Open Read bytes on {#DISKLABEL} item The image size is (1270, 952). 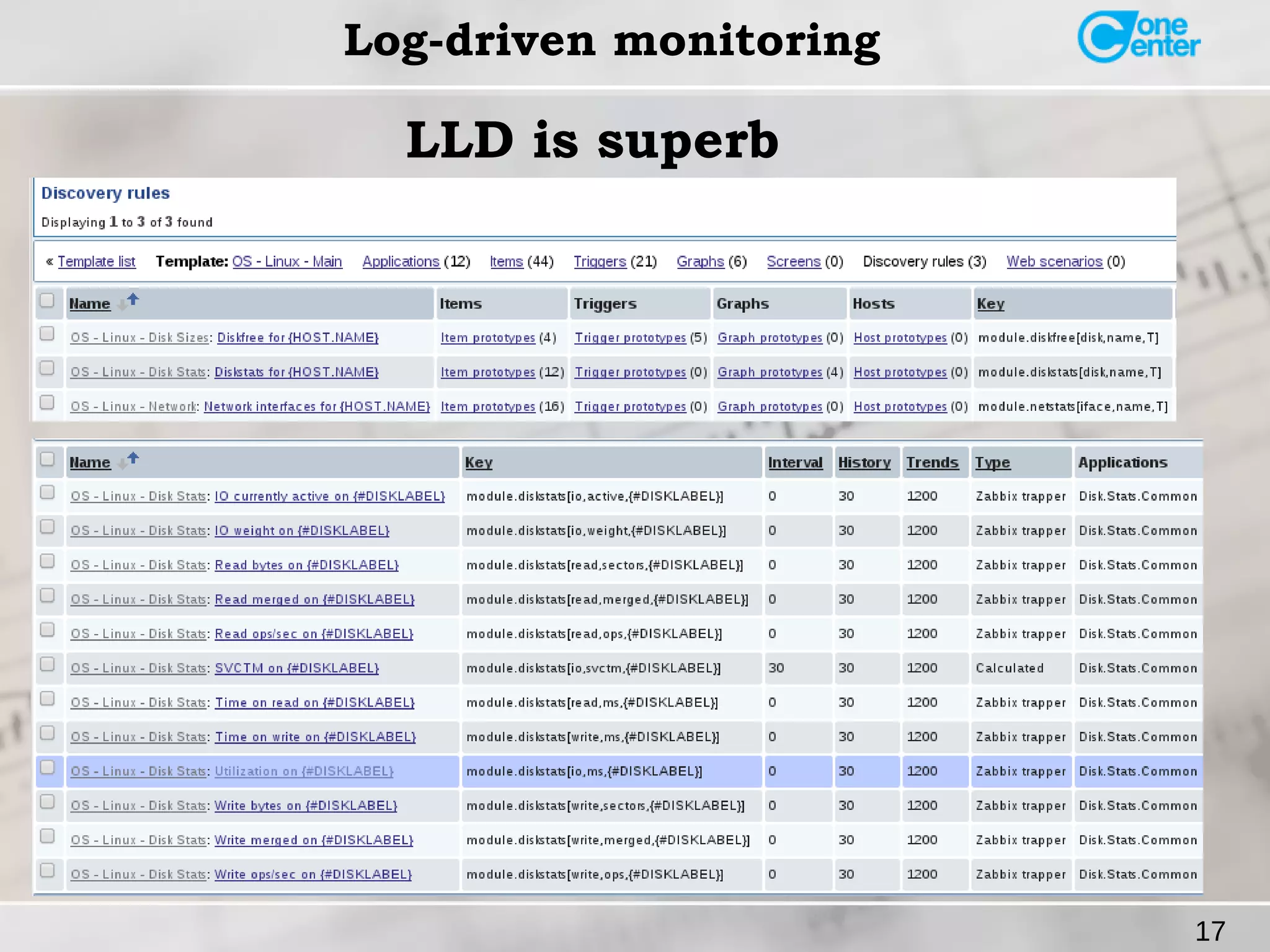(307, 565)
